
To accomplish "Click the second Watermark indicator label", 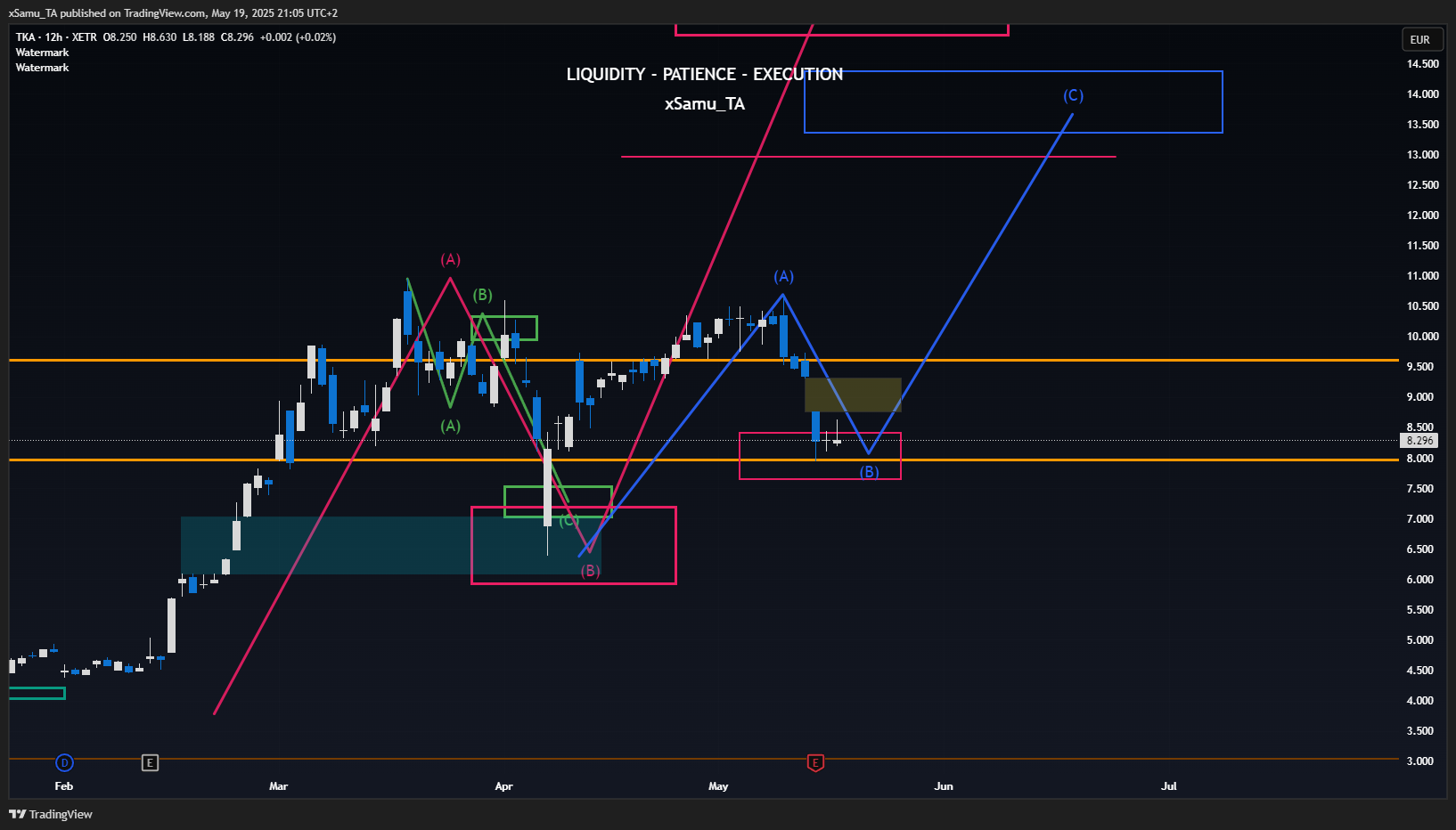I will [42, 68].
